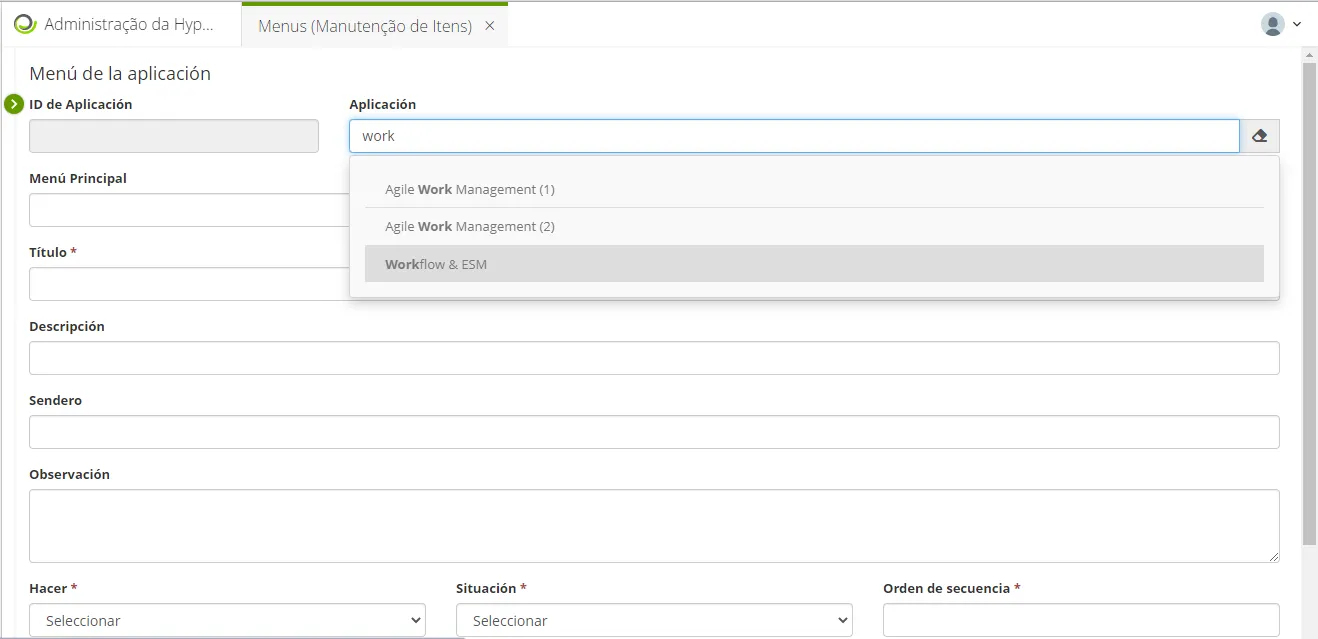Viewport: 1318px width, 639px height.
Task: Expand the chevron next to user avatar
Action: point(1297,24)
